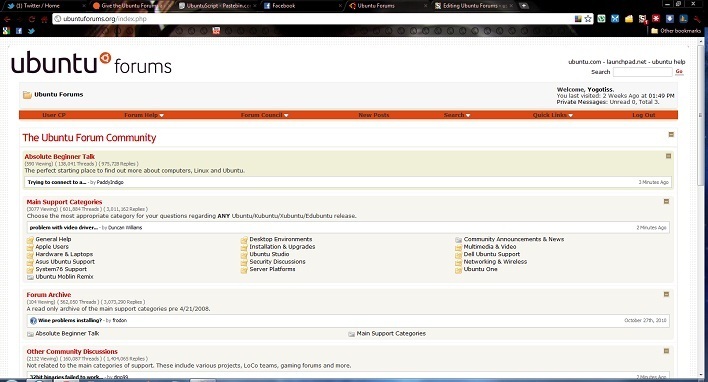Click the blue download arrow extension icon
Screen dimensions: 708x382
[x=670, y=19]
